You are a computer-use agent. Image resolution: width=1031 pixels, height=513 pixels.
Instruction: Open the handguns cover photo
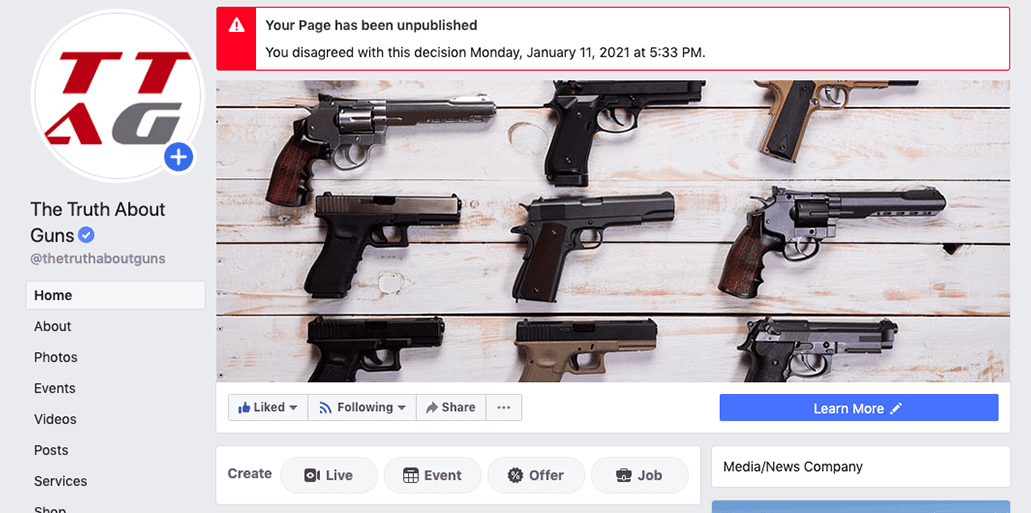click(x=613, y=231)
